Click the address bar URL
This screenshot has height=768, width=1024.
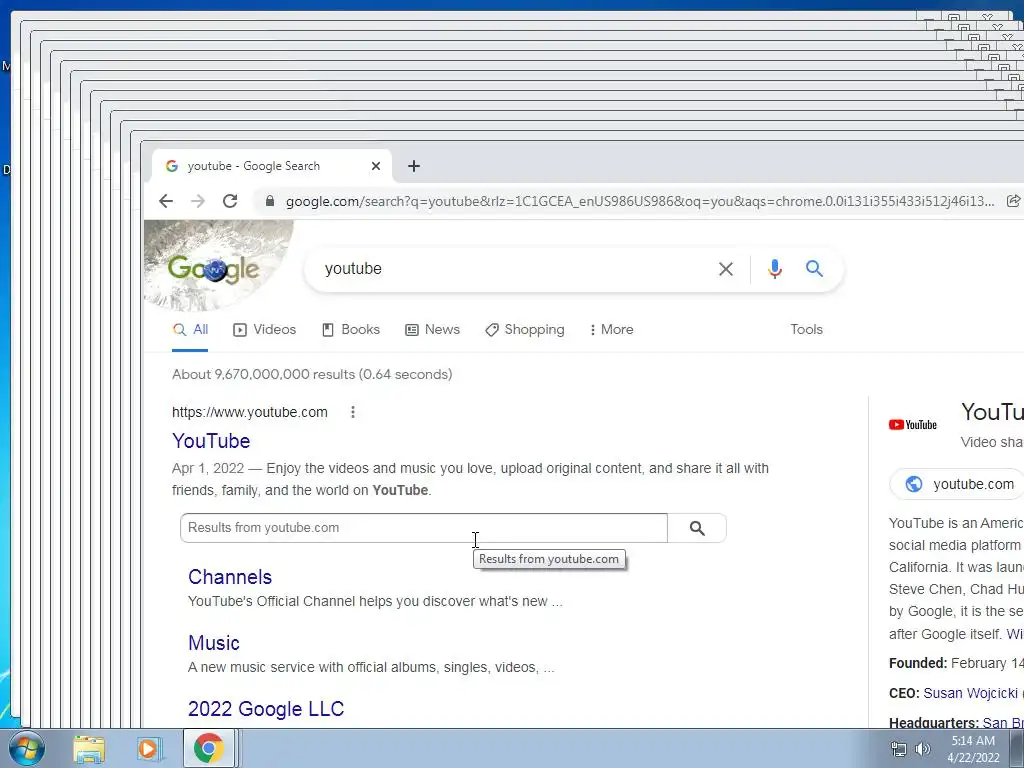click(639, 201)
